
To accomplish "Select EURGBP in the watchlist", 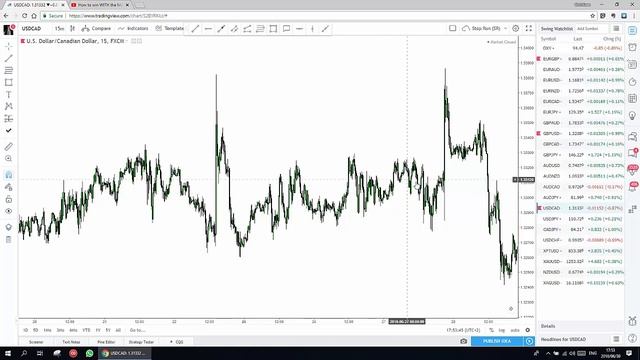I will [x=580, y=59].
